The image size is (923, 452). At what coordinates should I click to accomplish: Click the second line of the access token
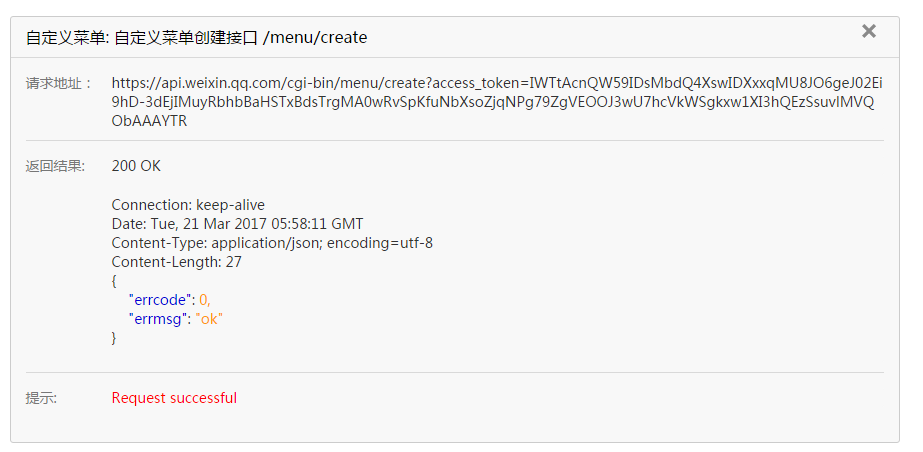[496, 102]
